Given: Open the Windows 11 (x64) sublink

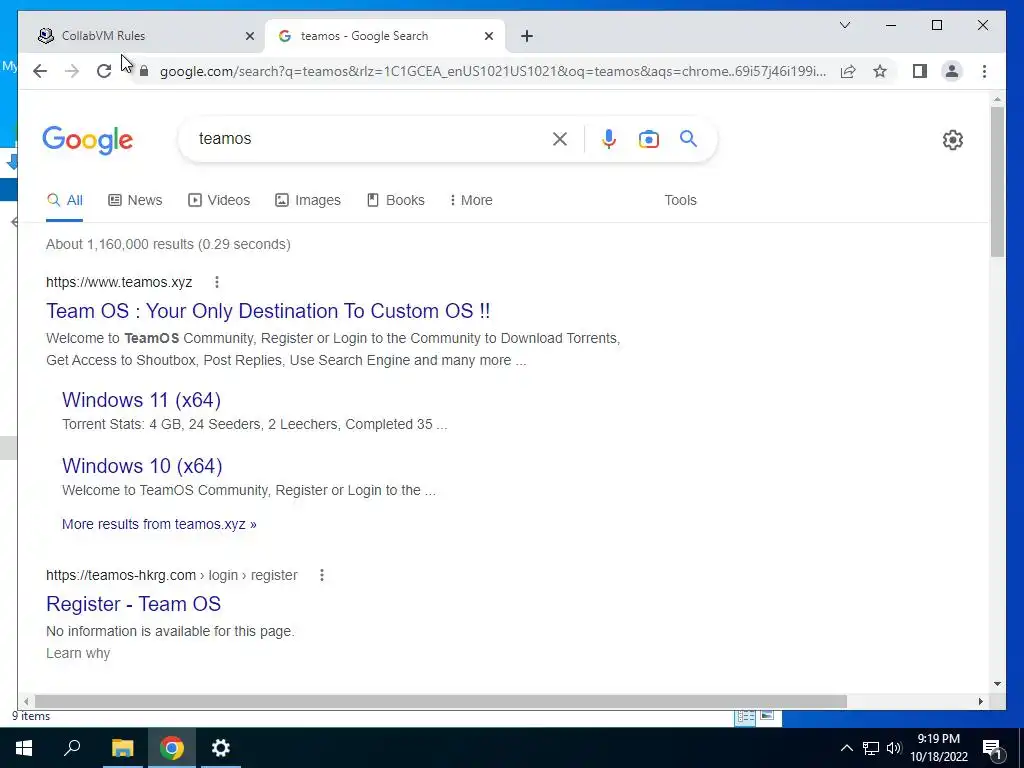Looking at the screenshot, I should point(141,400).
